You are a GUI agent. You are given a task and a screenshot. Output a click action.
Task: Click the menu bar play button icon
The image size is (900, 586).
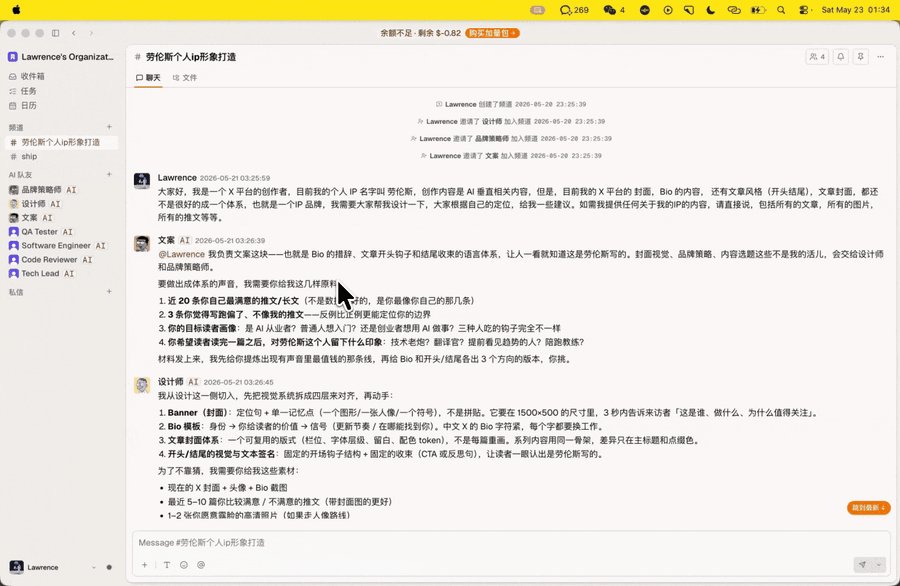tap(668, 10)
